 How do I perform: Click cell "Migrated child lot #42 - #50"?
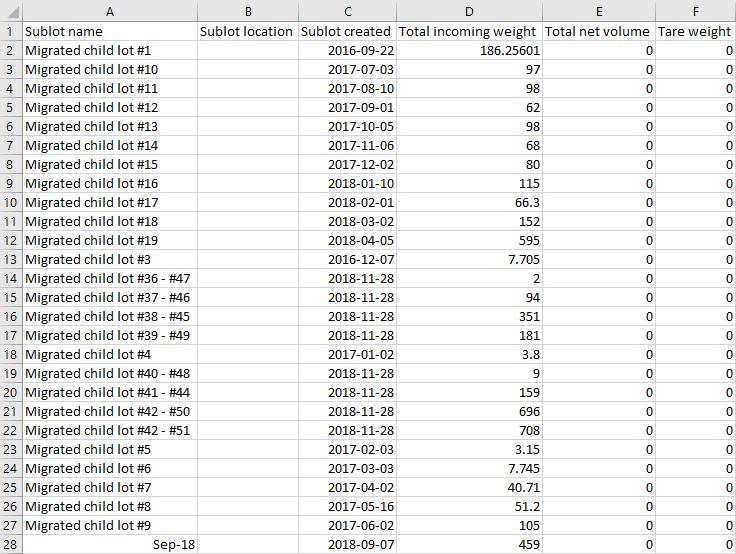coord(109,411)
